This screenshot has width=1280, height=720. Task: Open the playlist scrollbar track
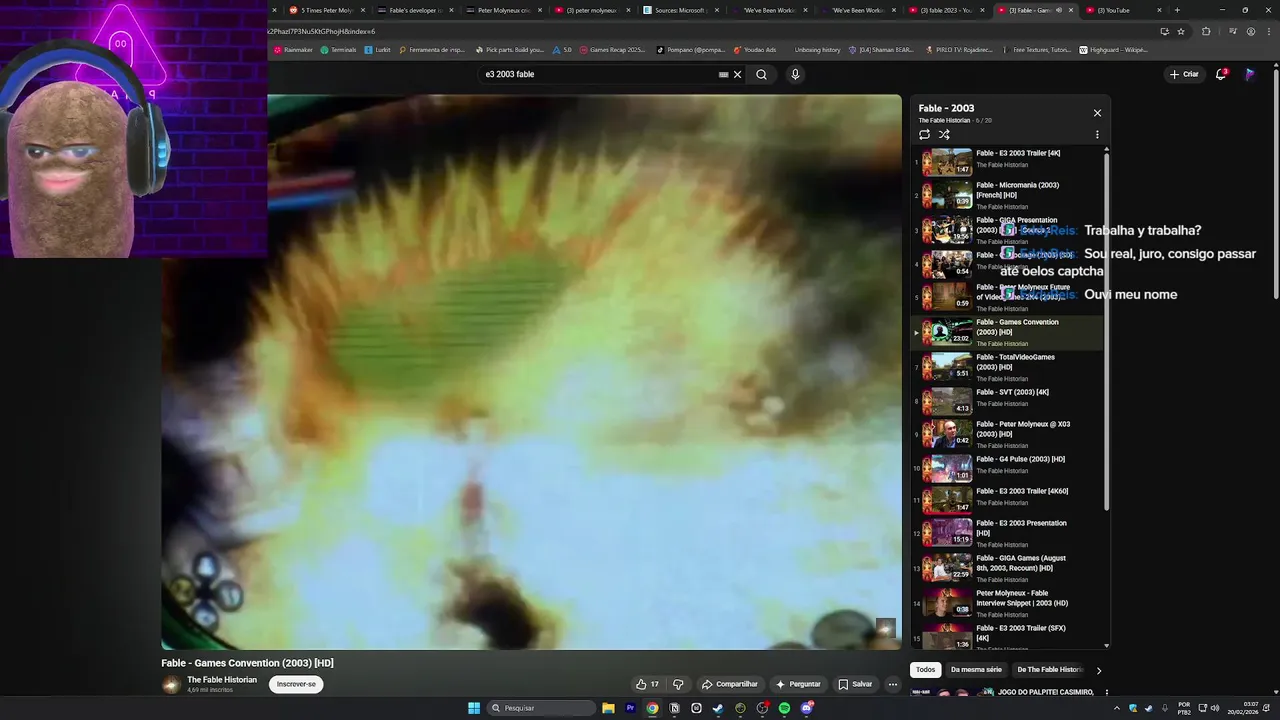1107,398
